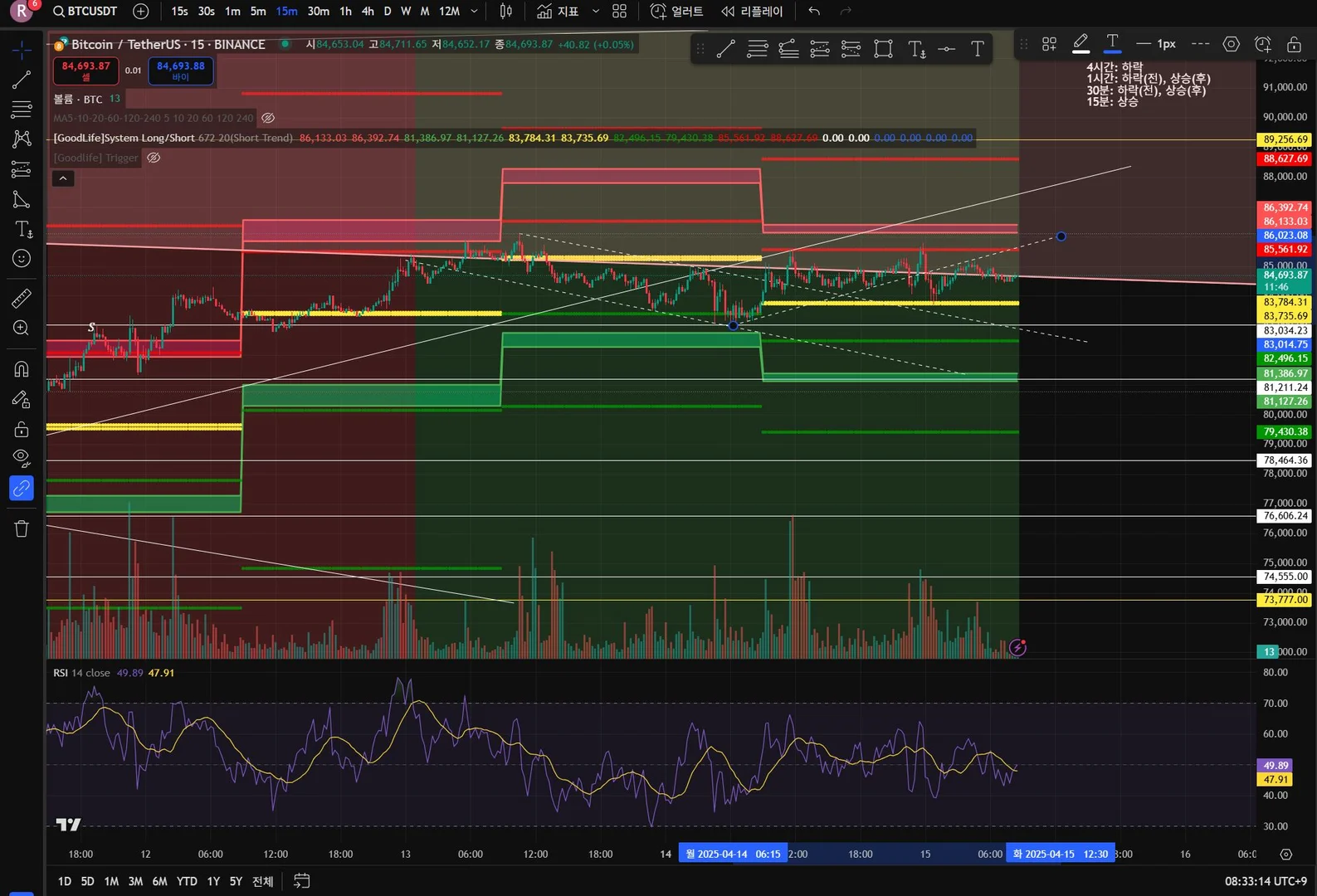Select the 3M date range
Screen dimensions: 1317x896
tap(135, 881)
